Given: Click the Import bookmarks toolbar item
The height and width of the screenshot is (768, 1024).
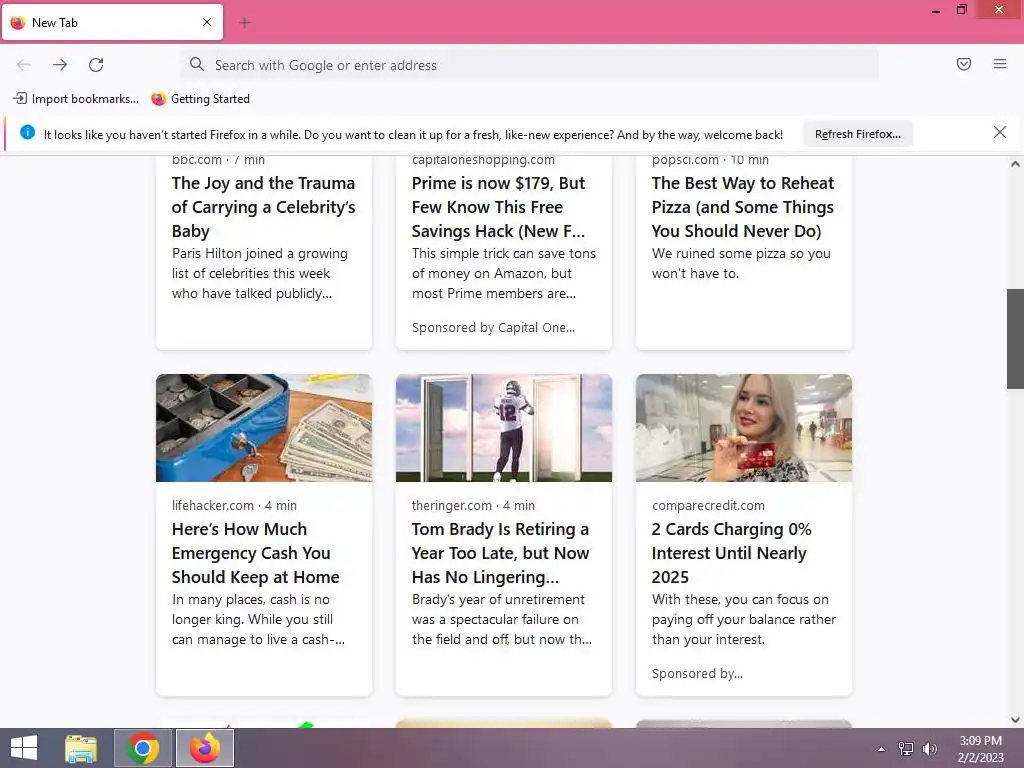Looking at the screenshot, I should tap(76, 99).
